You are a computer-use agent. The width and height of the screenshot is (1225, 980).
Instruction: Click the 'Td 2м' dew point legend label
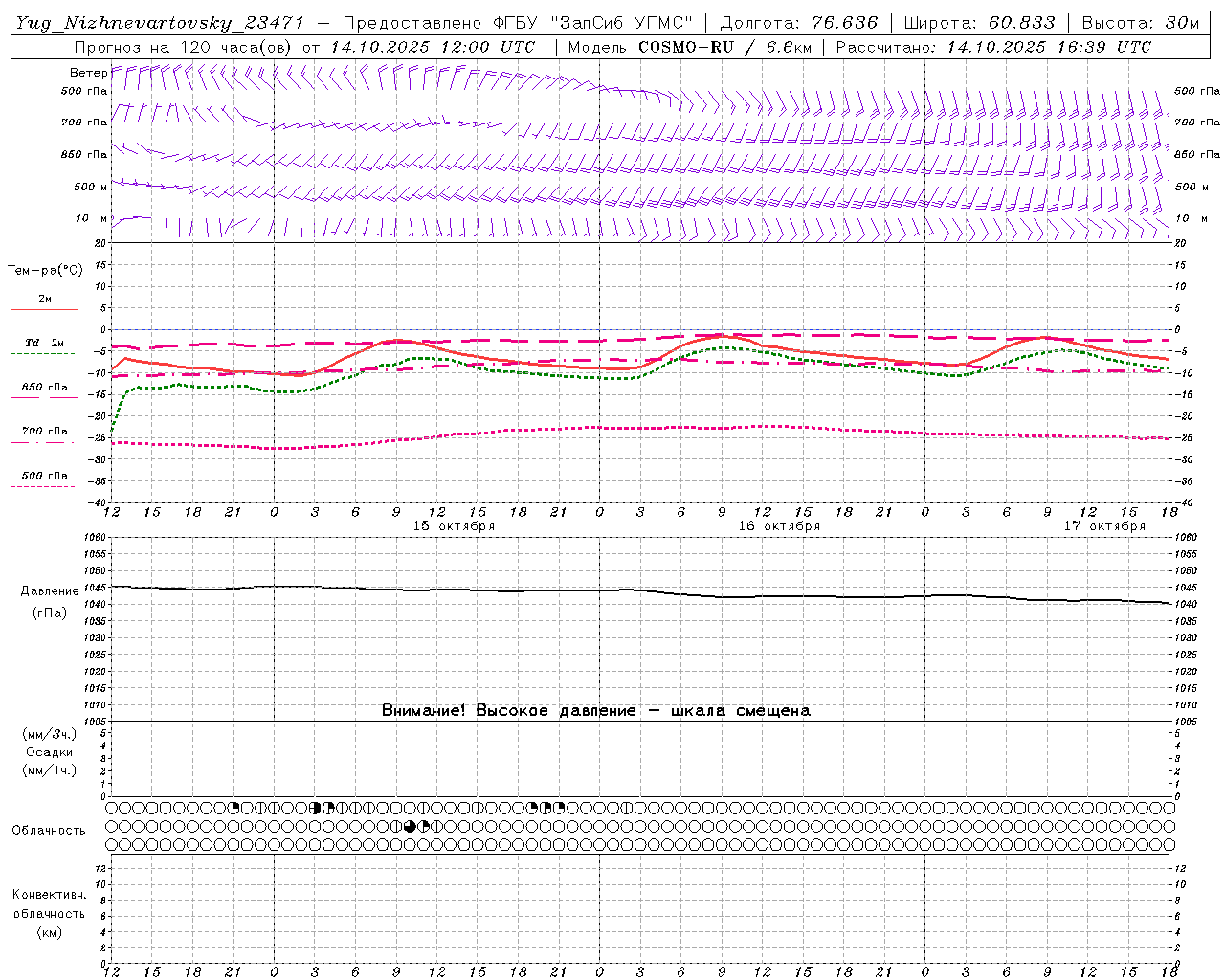tap(45, 343)
